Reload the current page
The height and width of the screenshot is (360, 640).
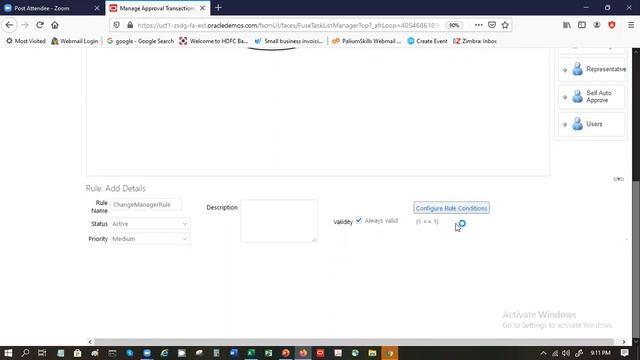point(40,25)
